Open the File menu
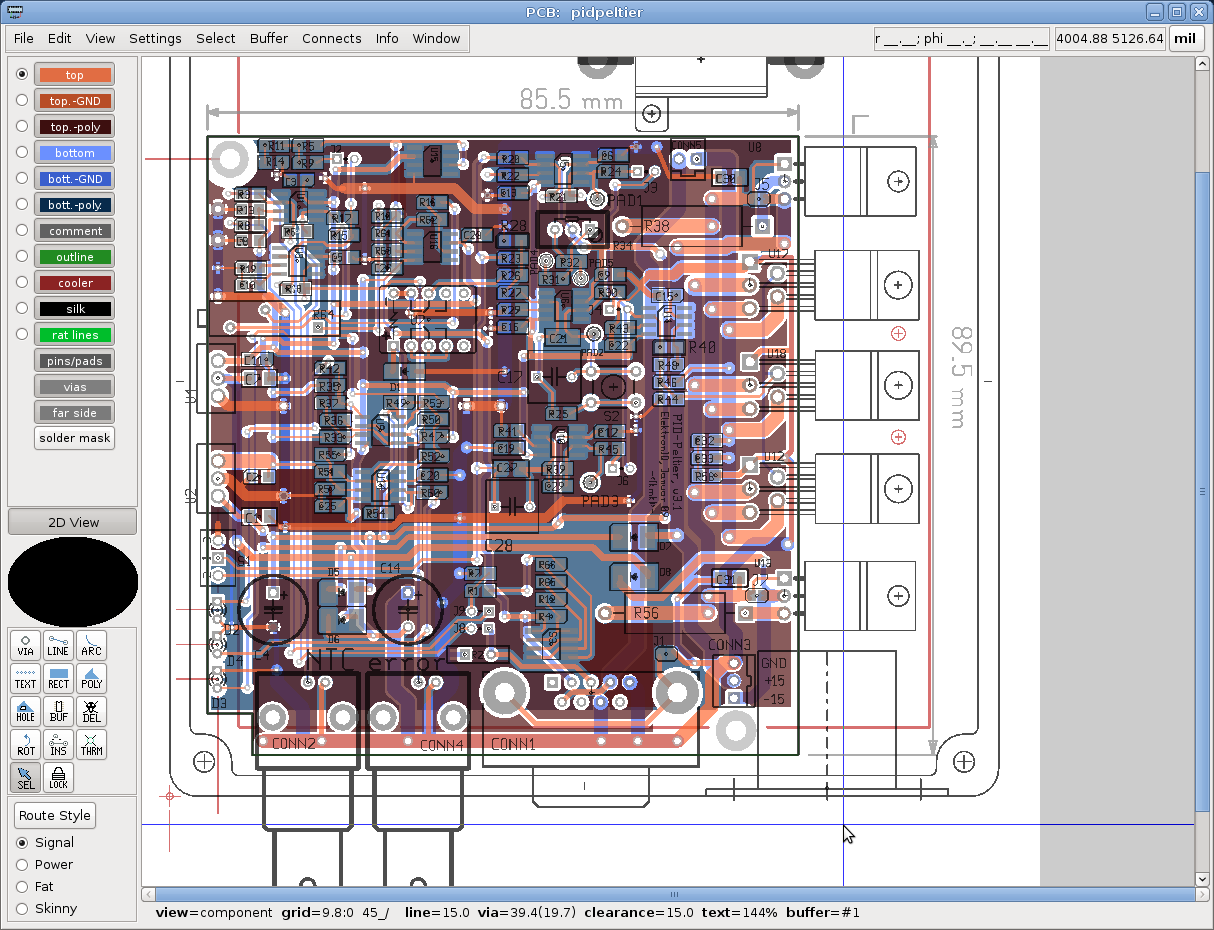 pos(24,39)
